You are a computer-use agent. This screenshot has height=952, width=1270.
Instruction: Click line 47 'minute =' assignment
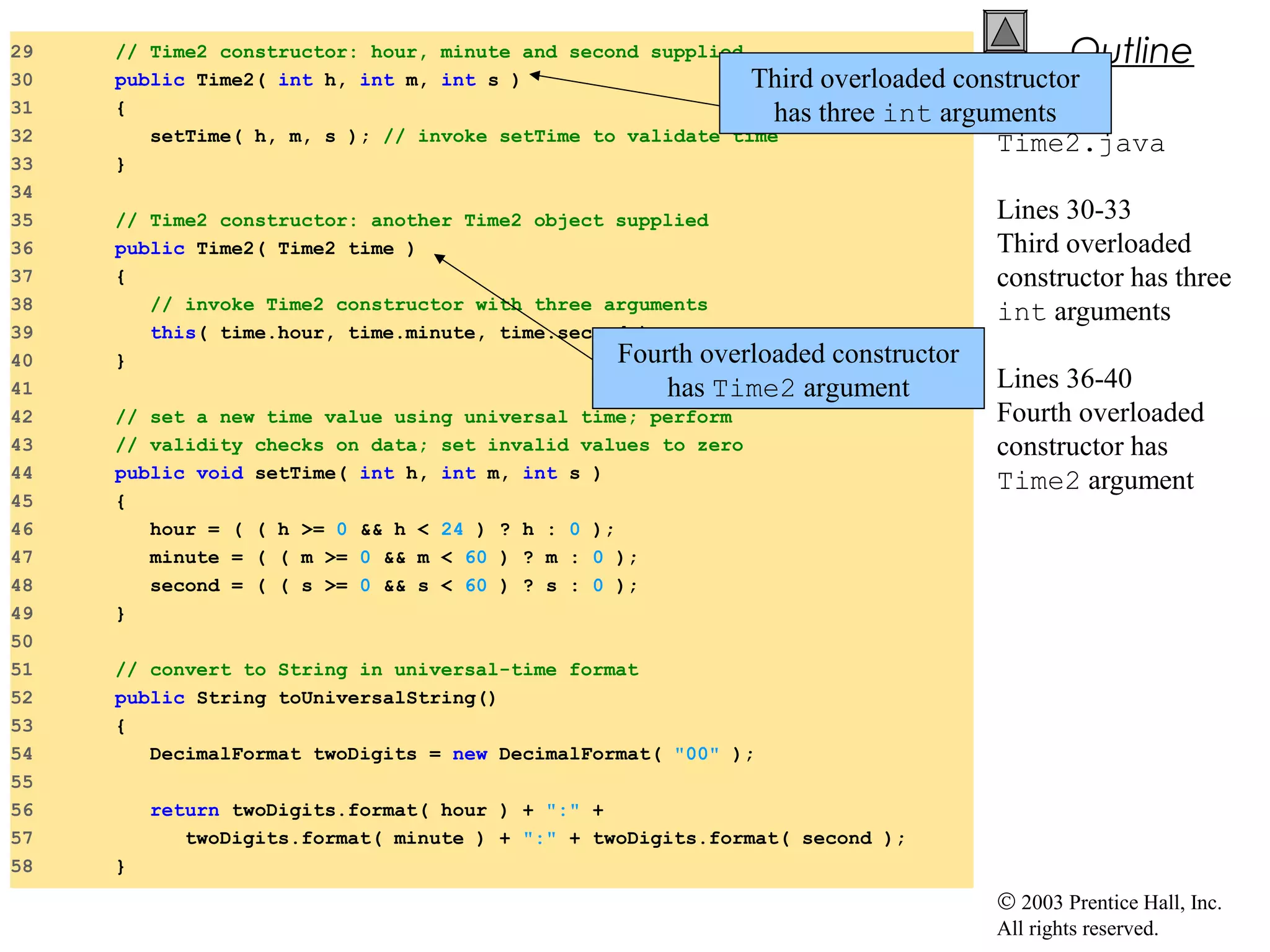click(x=393, y=558)
